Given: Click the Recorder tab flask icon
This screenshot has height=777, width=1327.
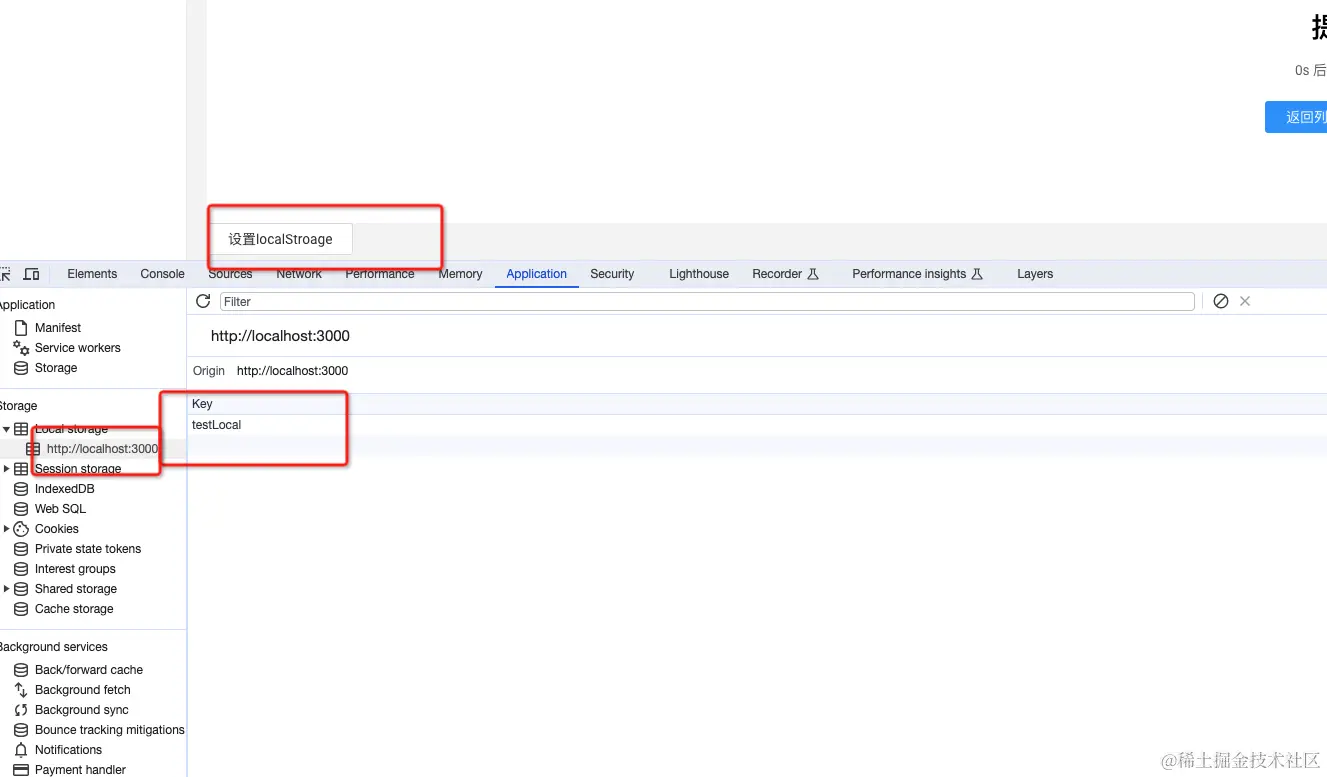Looking at the screenshot, I should [813, 274].
